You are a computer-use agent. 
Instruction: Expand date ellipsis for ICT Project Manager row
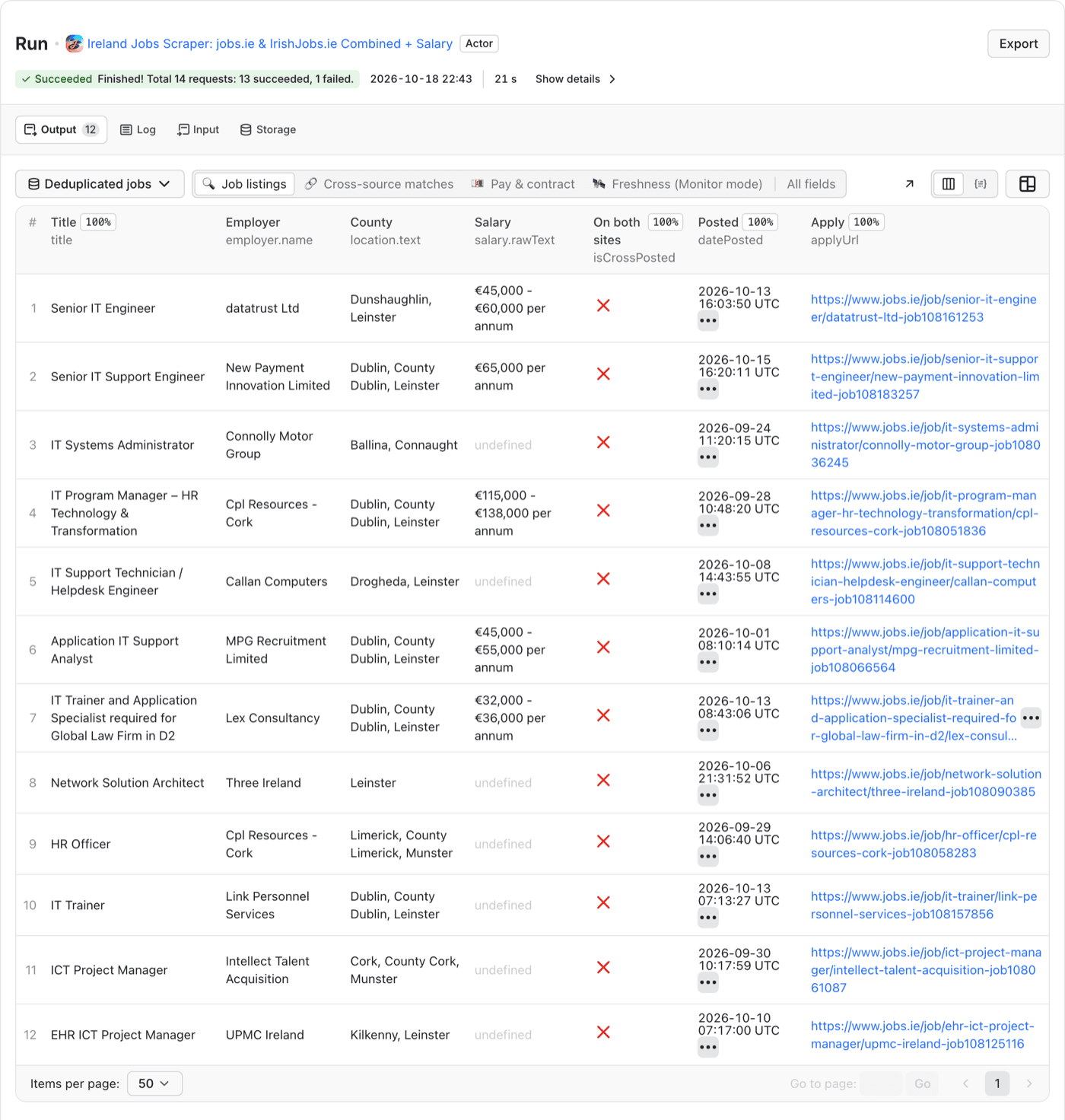point(707,982)
